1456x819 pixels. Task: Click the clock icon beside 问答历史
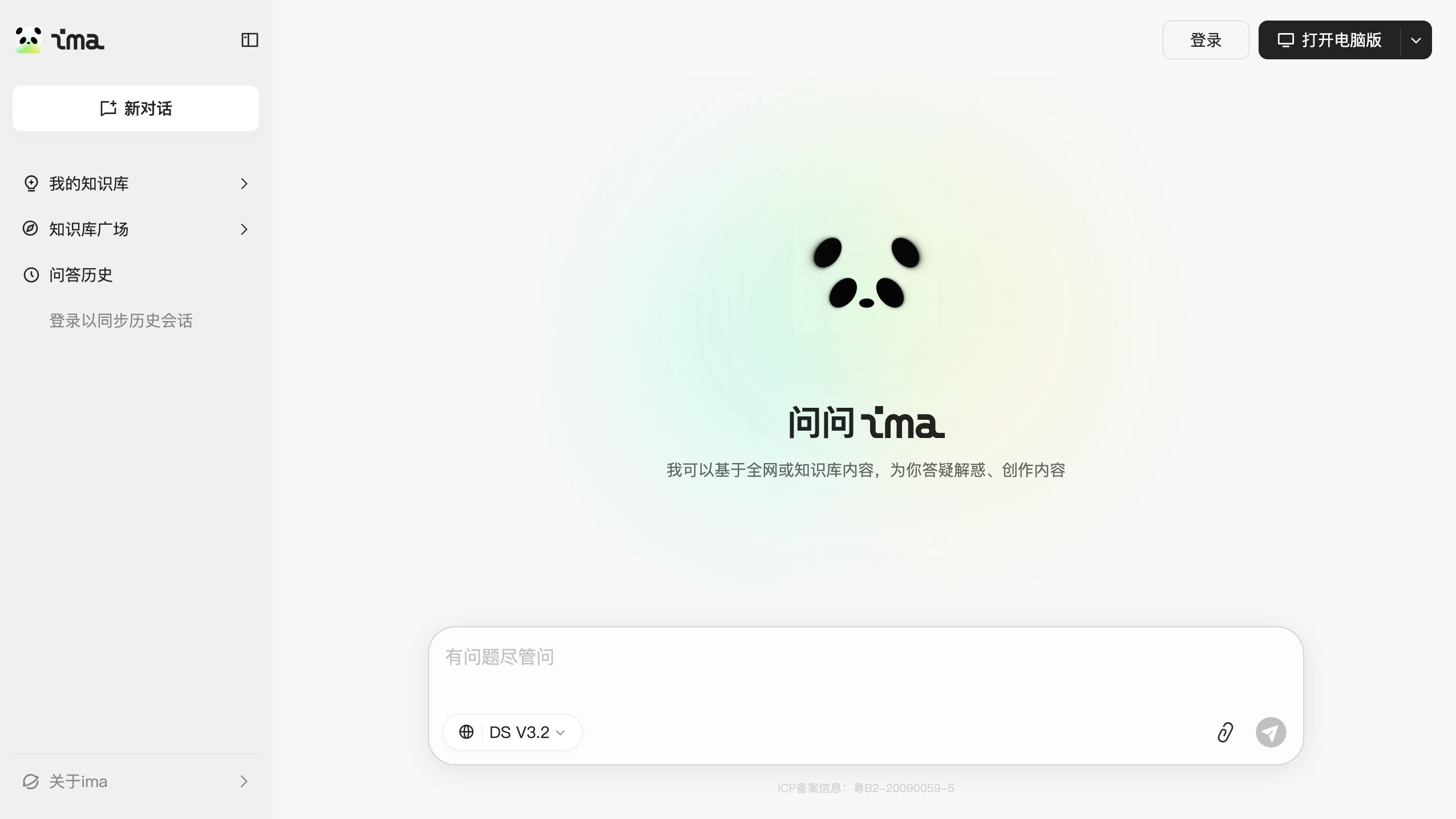(31, 275)
